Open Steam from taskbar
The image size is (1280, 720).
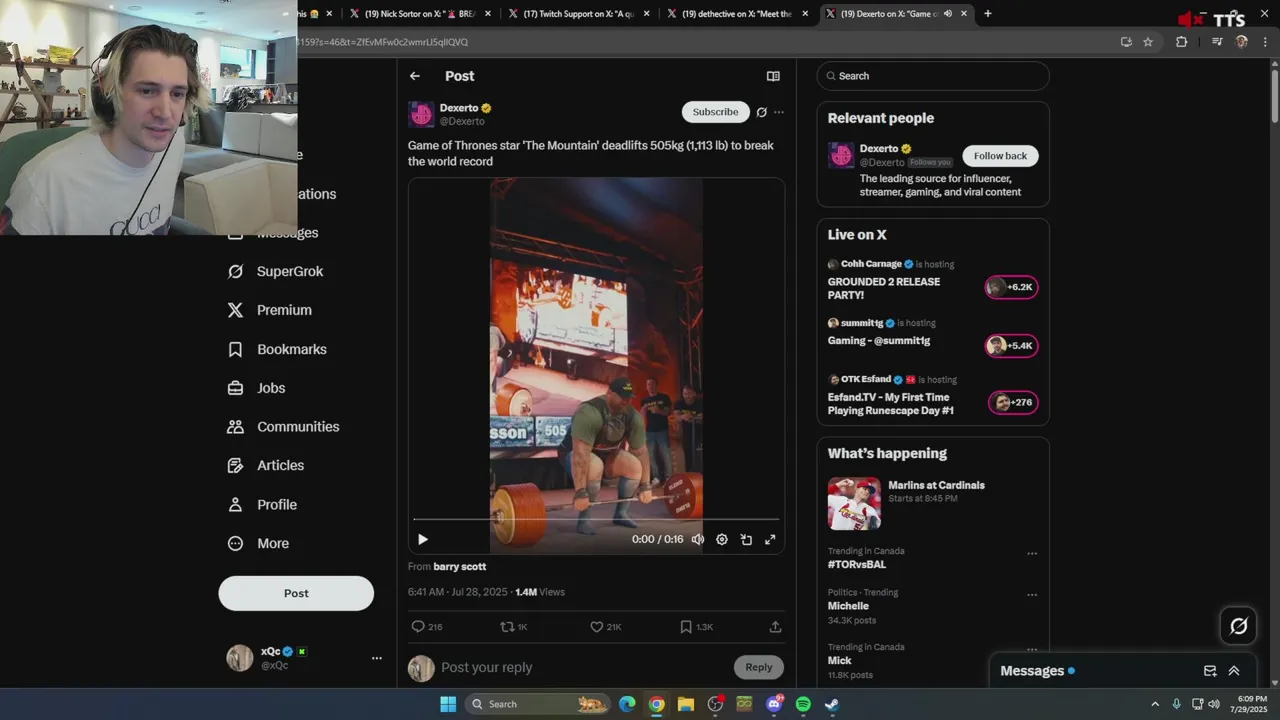(x=832, y=704)
